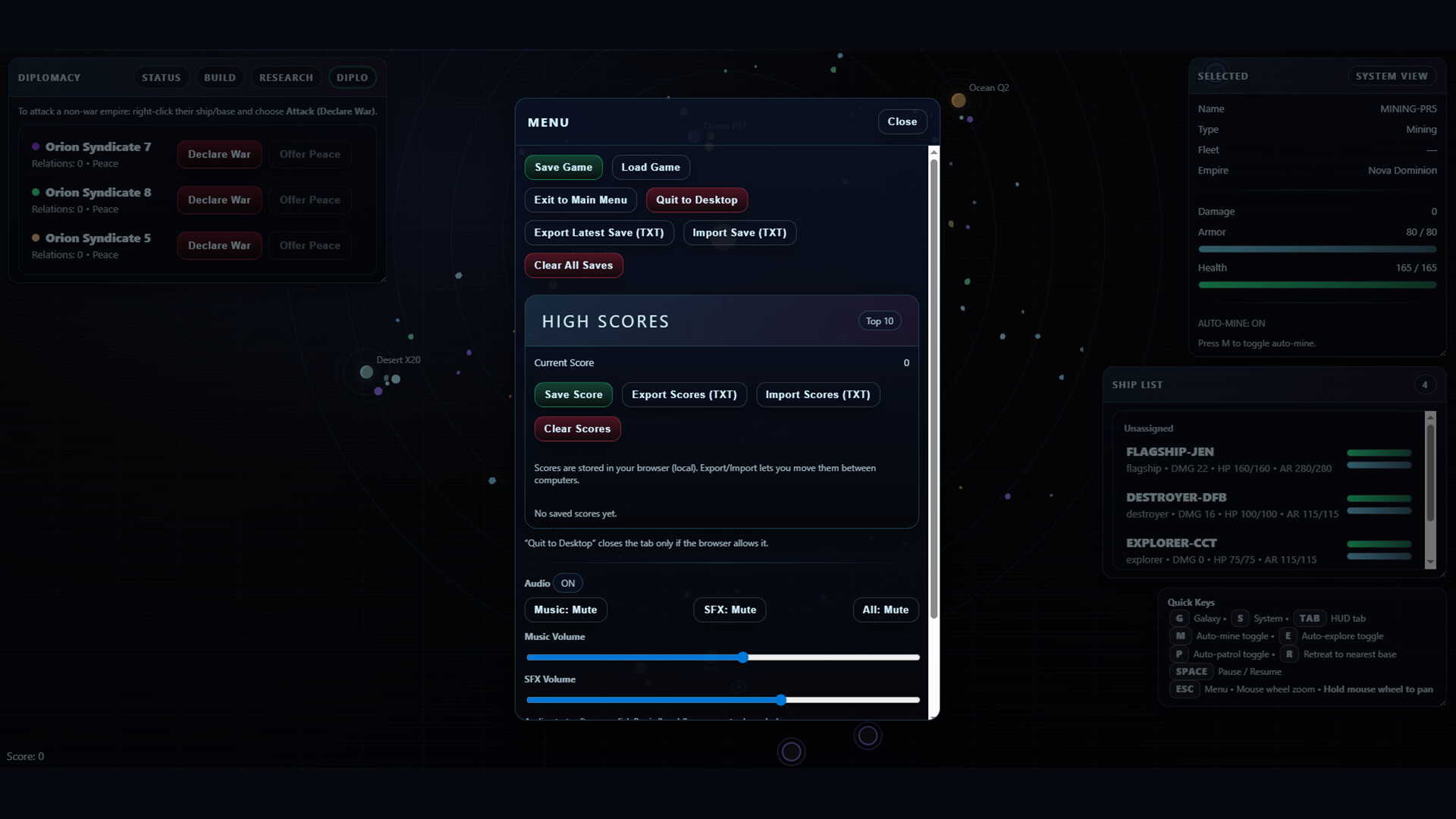Click the ship count badge in Ship List
The height and width of the screenshot is (819, 1456).
click(x=1424, y=385)
